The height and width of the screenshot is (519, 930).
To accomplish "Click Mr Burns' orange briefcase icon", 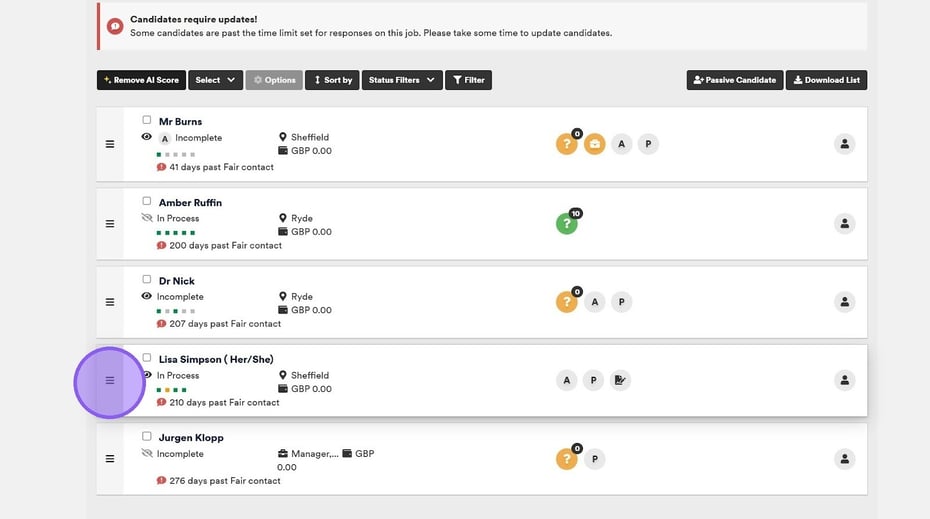I will (x=594, y=144).
